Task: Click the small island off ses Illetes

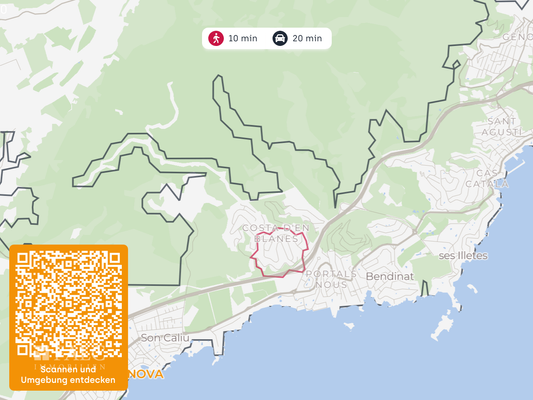Action: [x=442, y=327]
